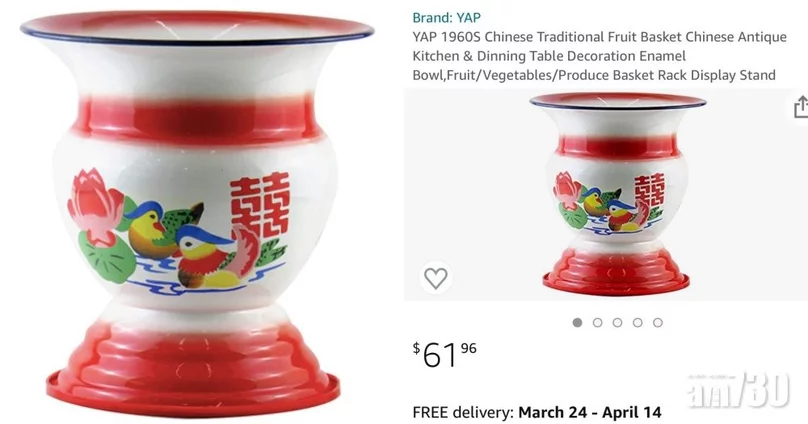Select the third carousel dot indicator
Screen dimensions: 808x424
click(x=617, y=323)
